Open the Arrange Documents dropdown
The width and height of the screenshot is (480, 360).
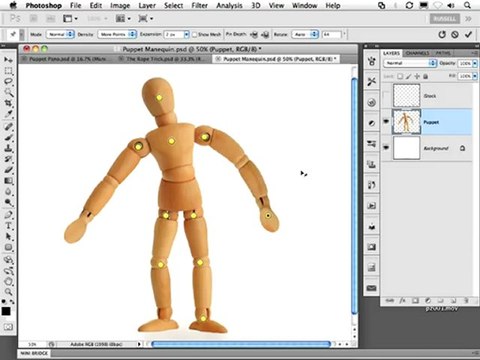click(x=123, y=19)
